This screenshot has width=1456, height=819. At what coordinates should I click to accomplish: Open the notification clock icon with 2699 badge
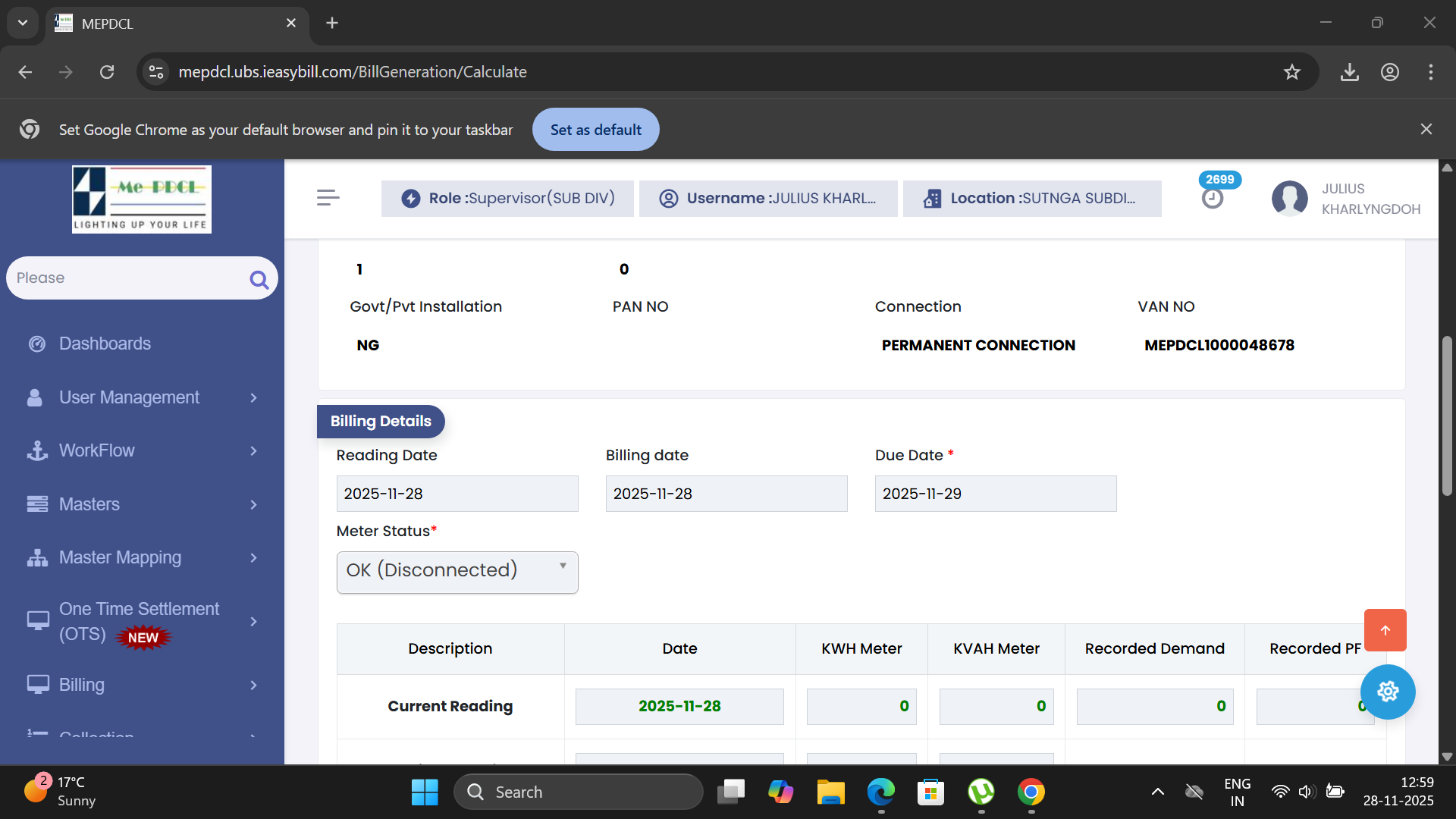1212,198
